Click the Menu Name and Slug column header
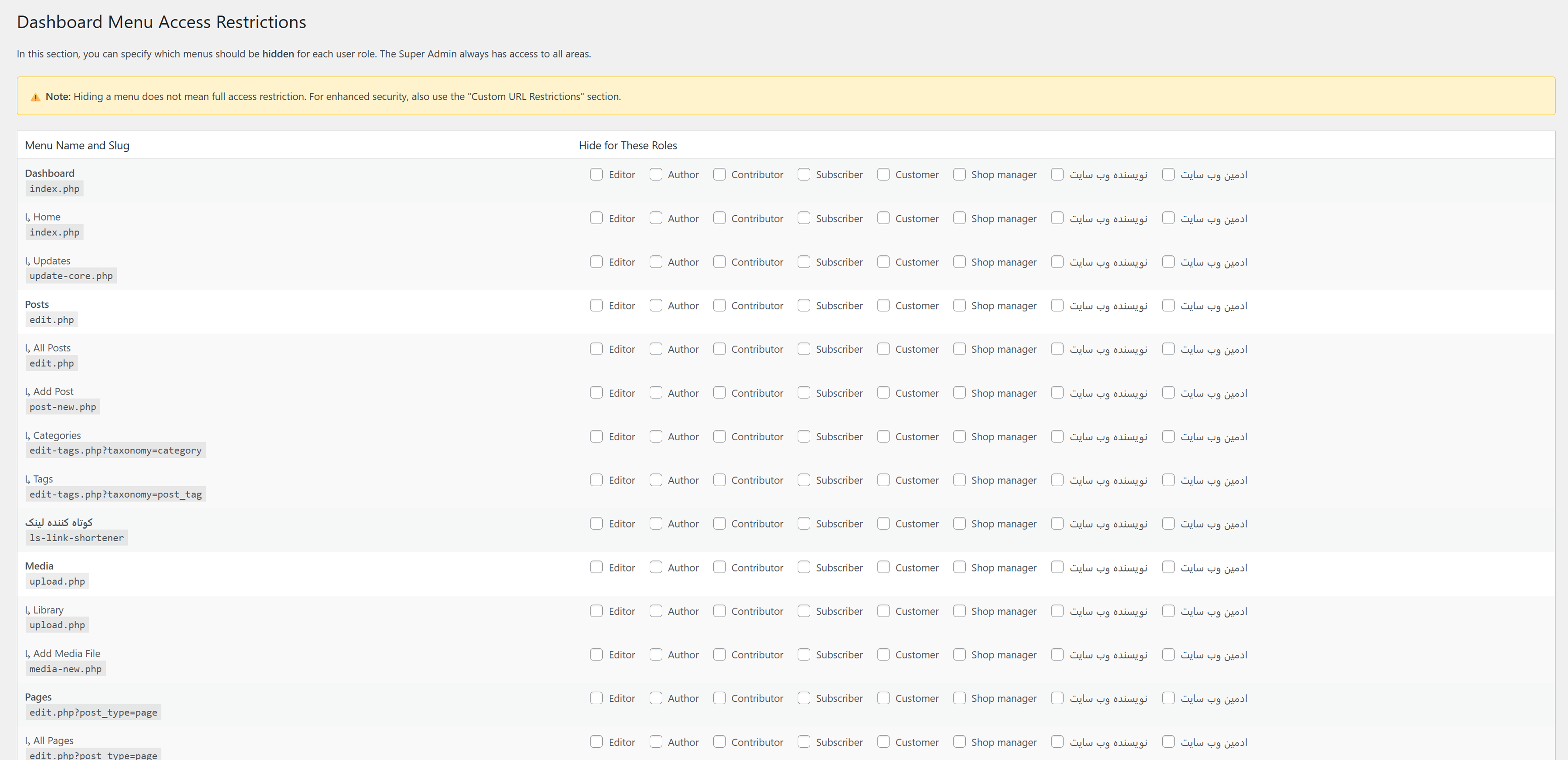This screenshot has height=760, width=1568. (x=77, y=145)
